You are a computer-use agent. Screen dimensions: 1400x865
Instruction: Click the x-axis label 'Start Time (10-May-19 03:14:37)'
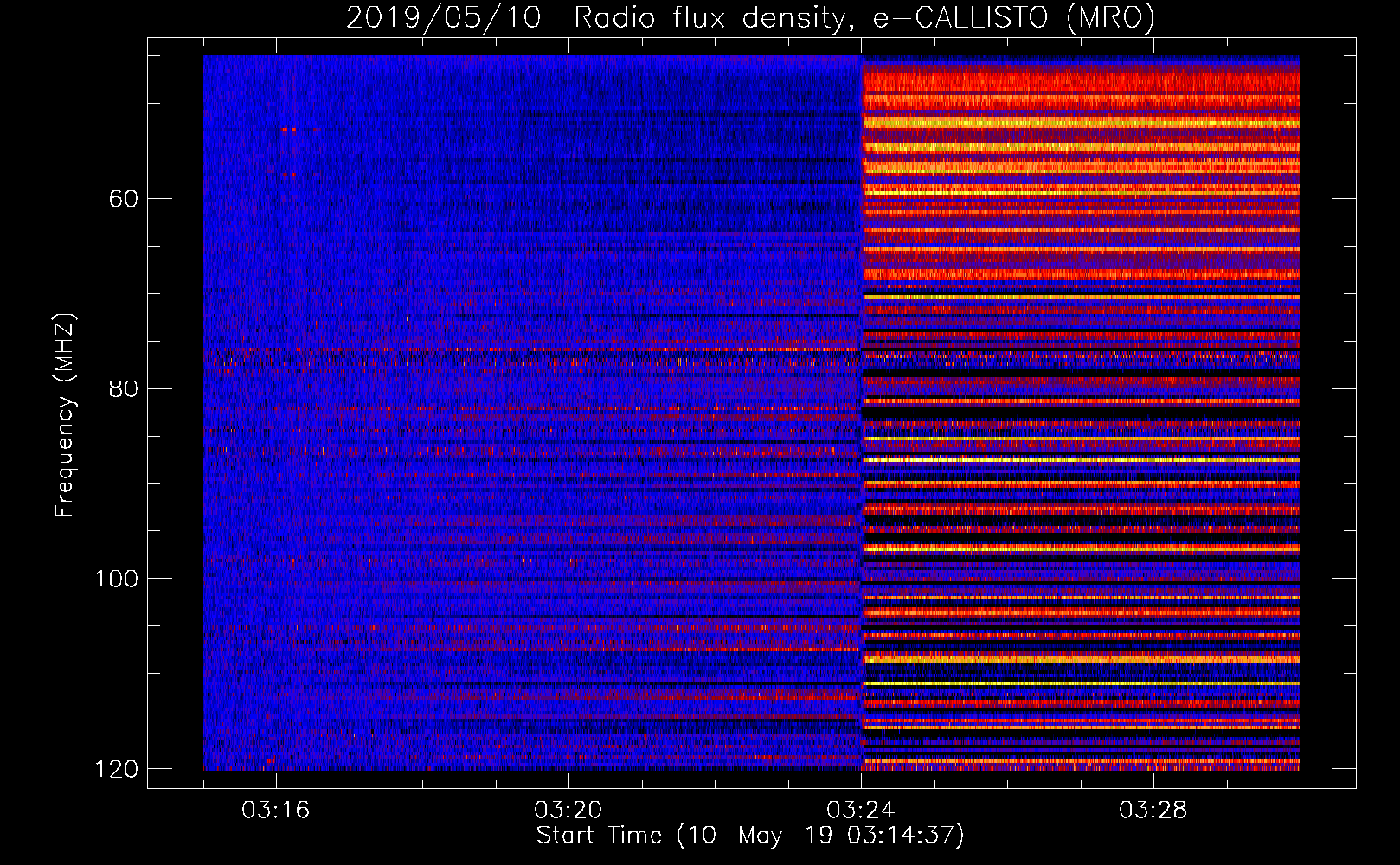[750, 836]
